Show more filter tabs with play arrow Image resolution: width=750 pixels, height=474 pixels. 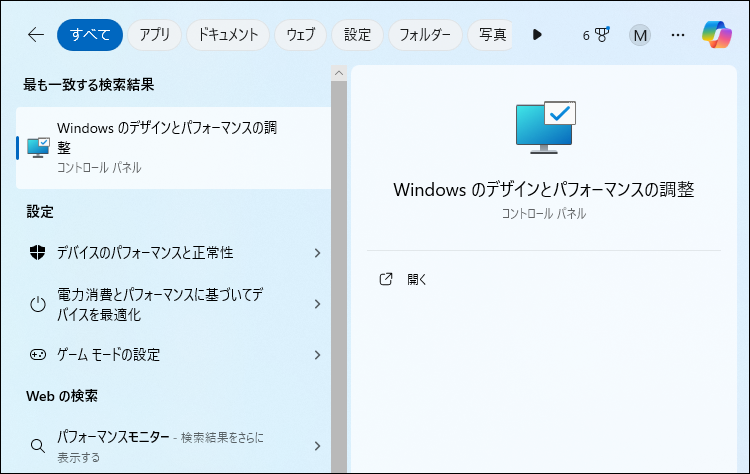(x=537, y=35)
